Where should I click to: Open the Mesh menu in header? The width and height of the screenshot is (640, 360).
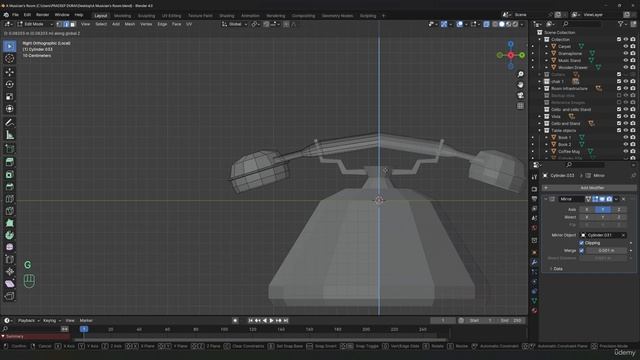tap(130, 24)
